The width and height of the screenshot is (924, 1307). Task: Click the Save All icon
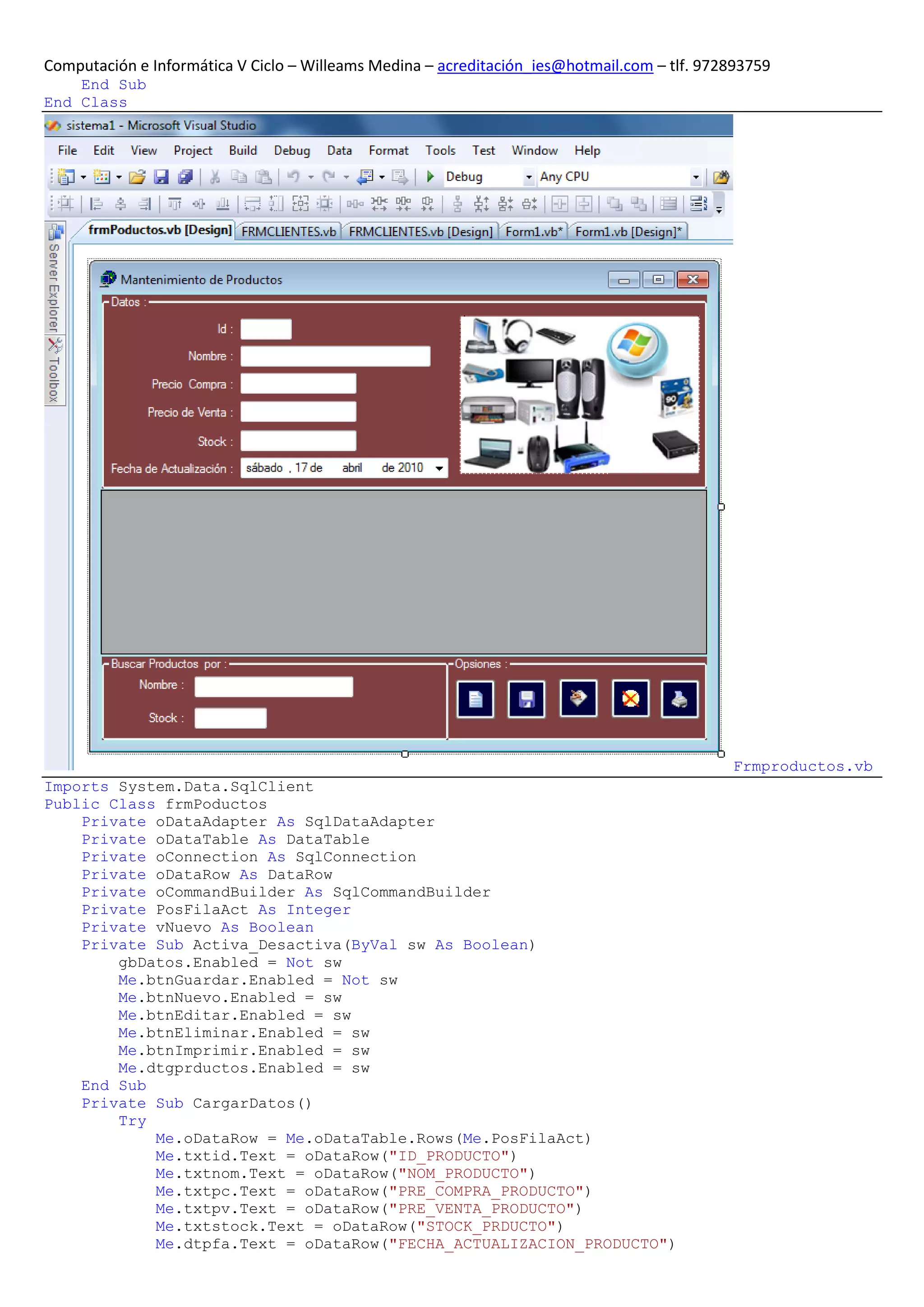185,177
